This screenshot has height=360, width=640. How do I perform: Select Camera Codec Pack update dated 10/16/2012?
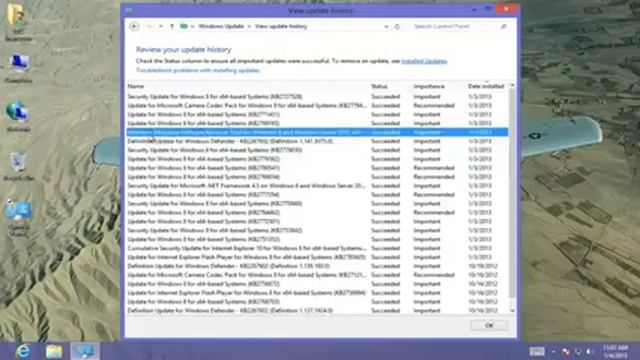tap(317, 275)
